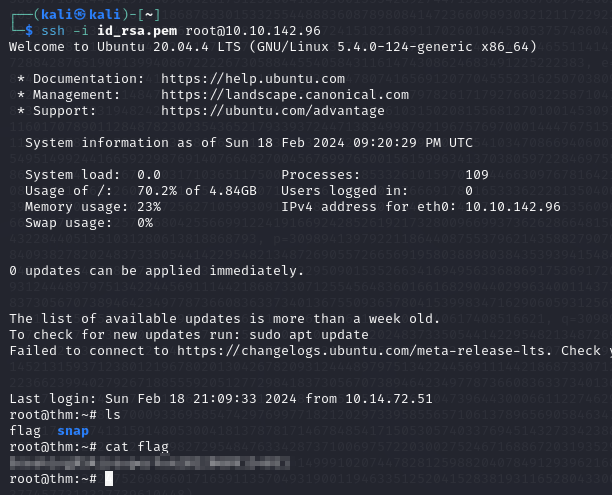Click the disk usage 70.2% of 4.84GB value
This screenshot has height=495, width=612.
click(197, 191)
